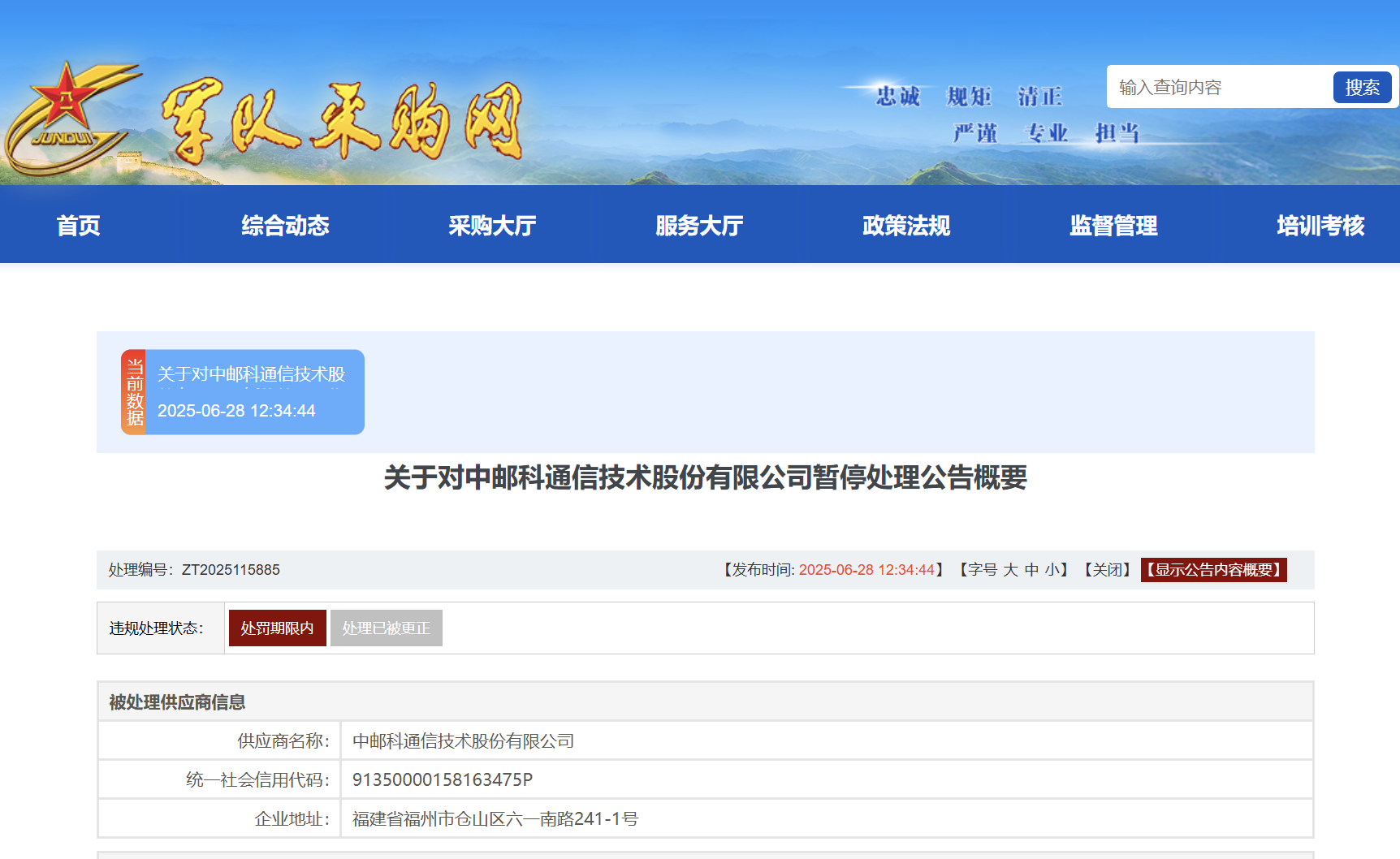1400x859 pixels.
Task: Select 监督管理 from the navigation bar
Action: coord(1113,225)
